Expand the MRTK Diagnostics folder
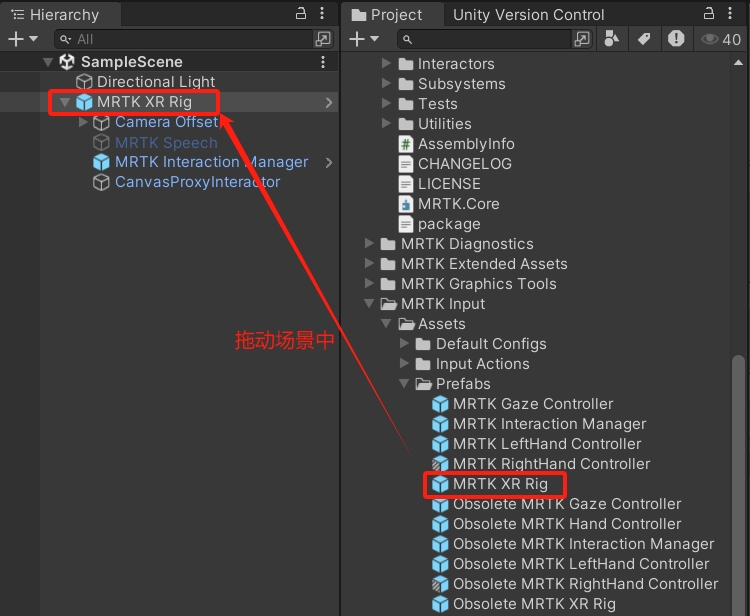Viewport: 750px width, 616px height. (x=370, y=244)
